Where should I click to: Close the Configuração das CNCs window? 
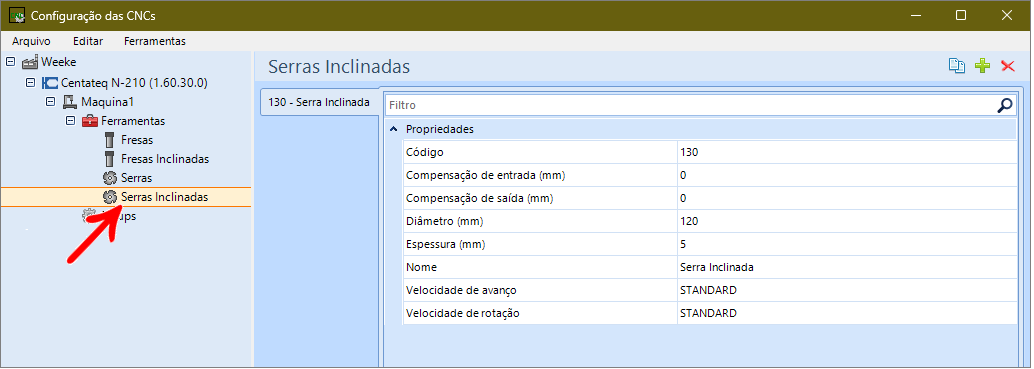coord(1006,15)
